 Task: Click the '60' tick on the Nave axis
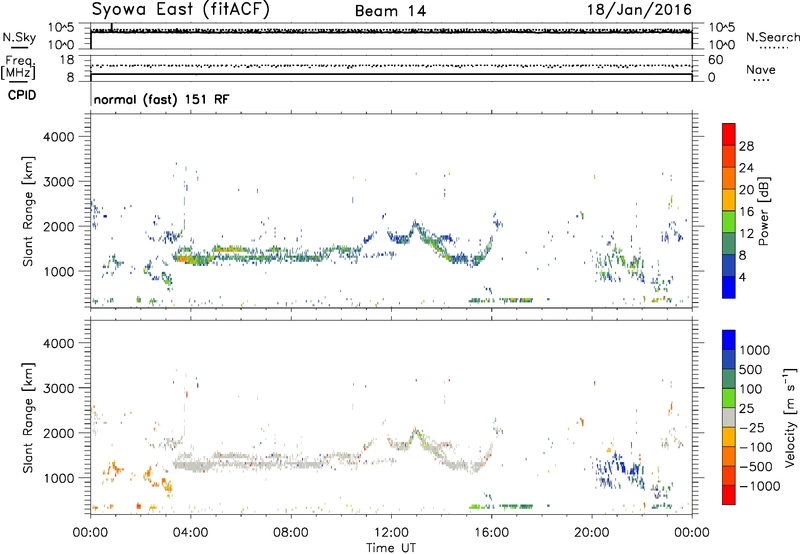pyautogui.click(x=716, y=60)
